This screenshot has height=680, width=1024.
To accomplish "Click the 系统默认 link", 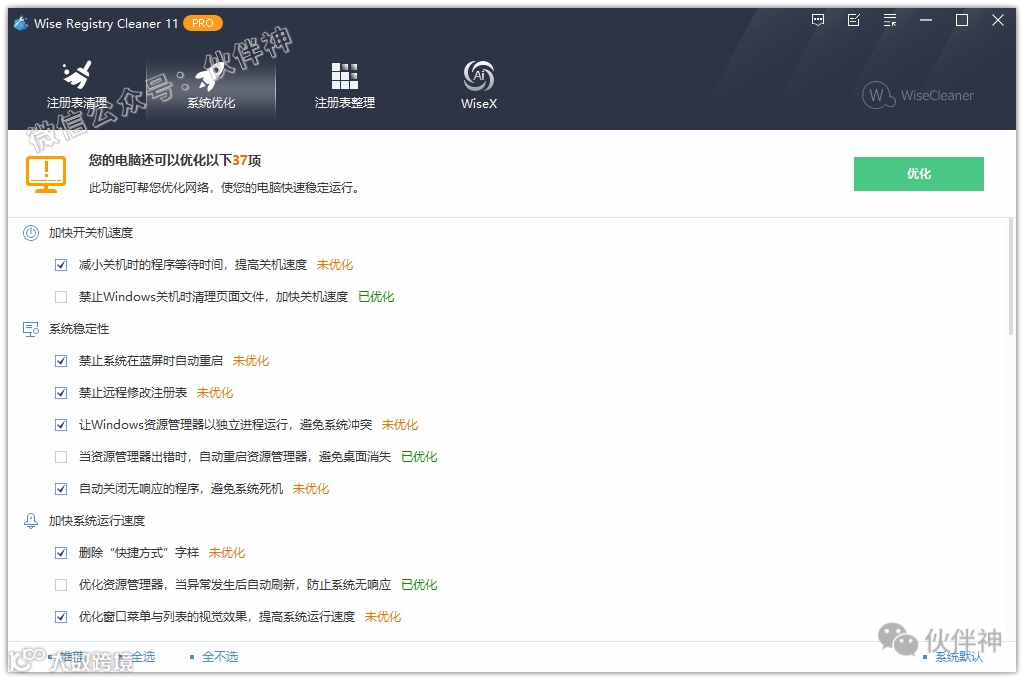I will [959, 657].
